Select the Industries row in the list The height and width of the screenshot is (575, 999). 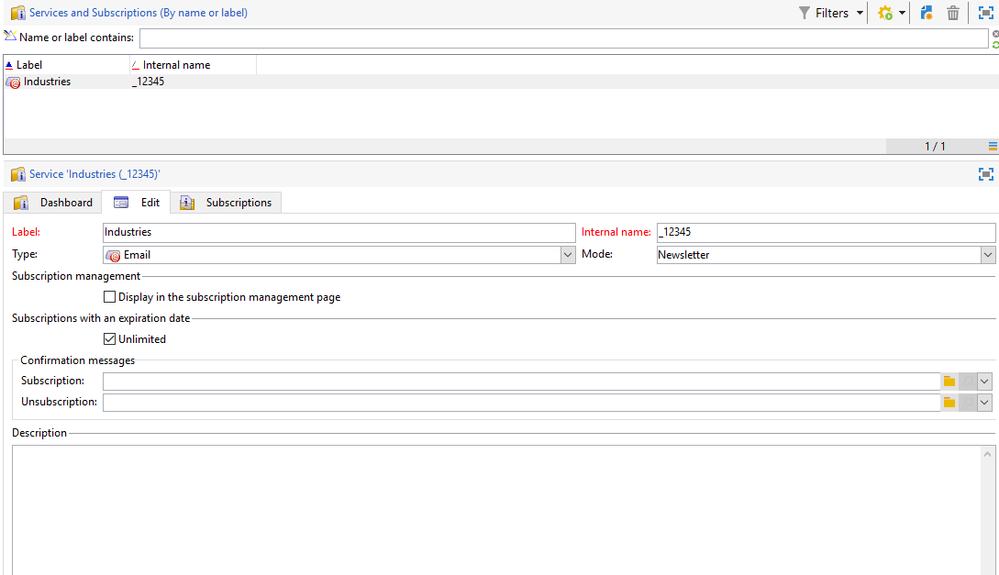coord(501,82)
